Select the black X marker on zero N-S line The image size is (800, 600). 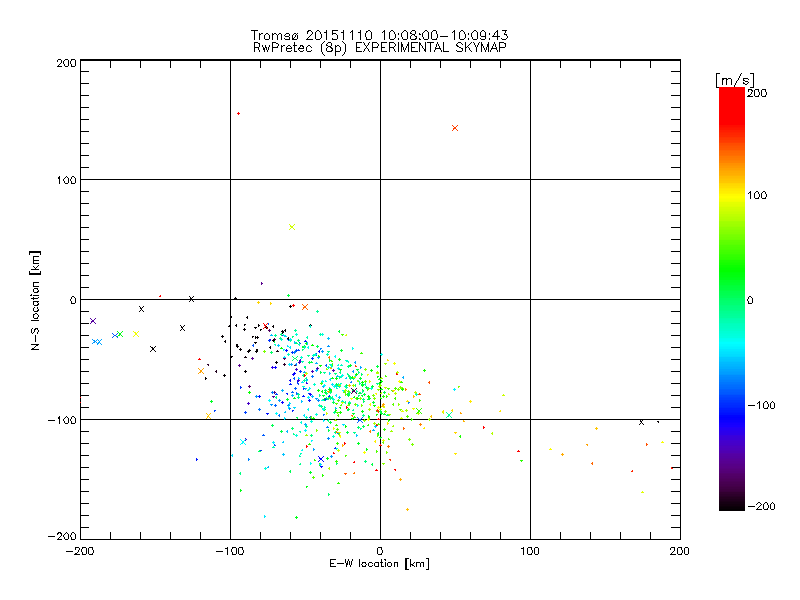[191, 298]
